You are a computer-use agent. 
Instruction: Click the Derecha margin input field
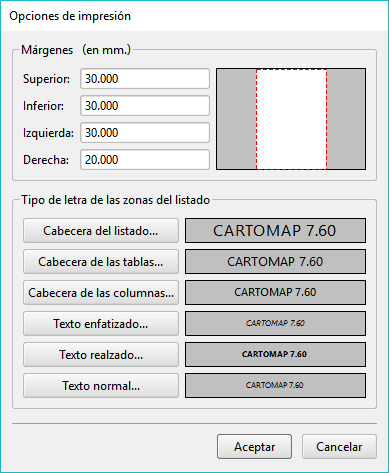[145, 160]
